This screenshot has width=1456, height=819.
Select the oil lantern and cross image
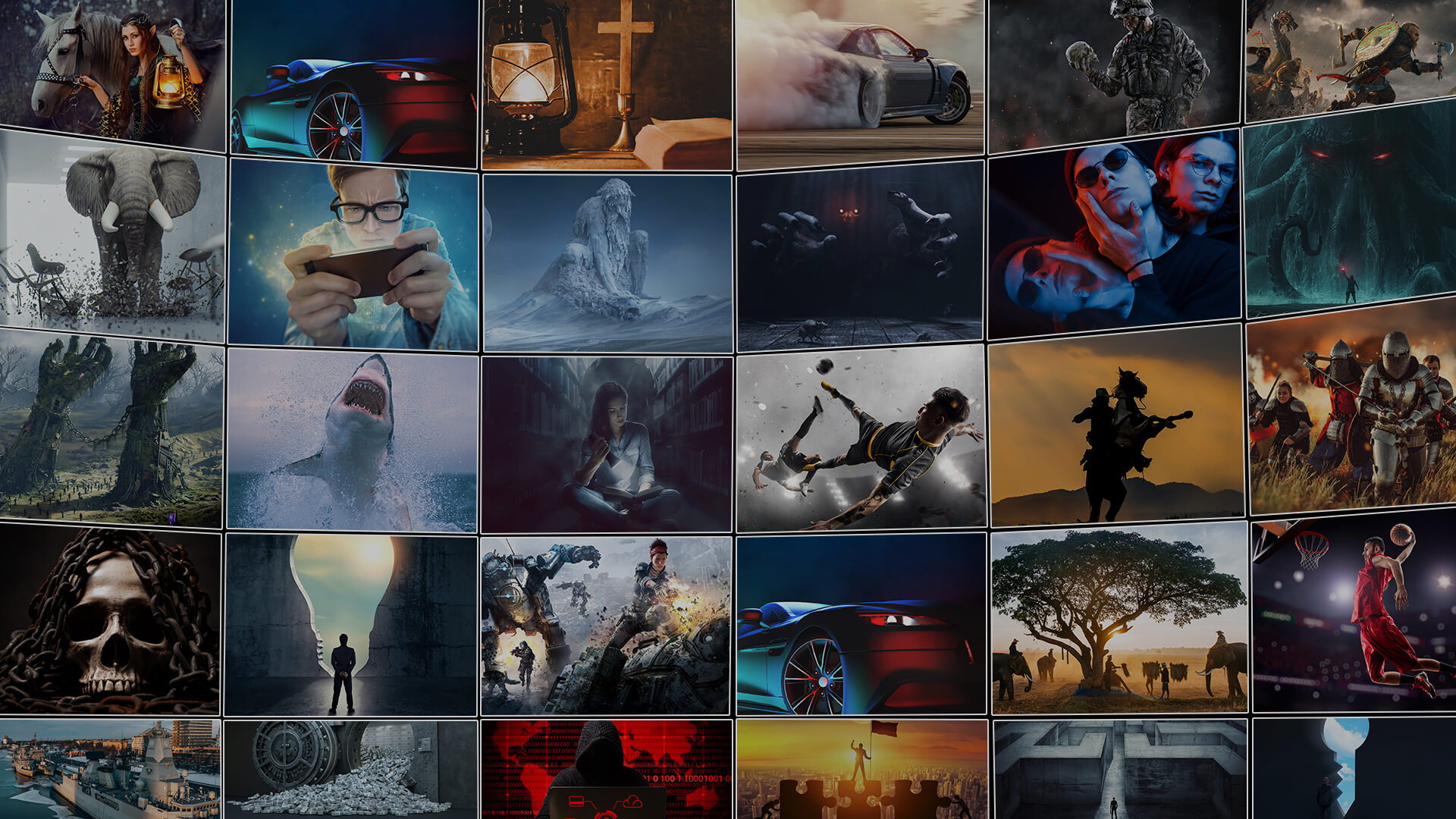click(x=607, y=83)
